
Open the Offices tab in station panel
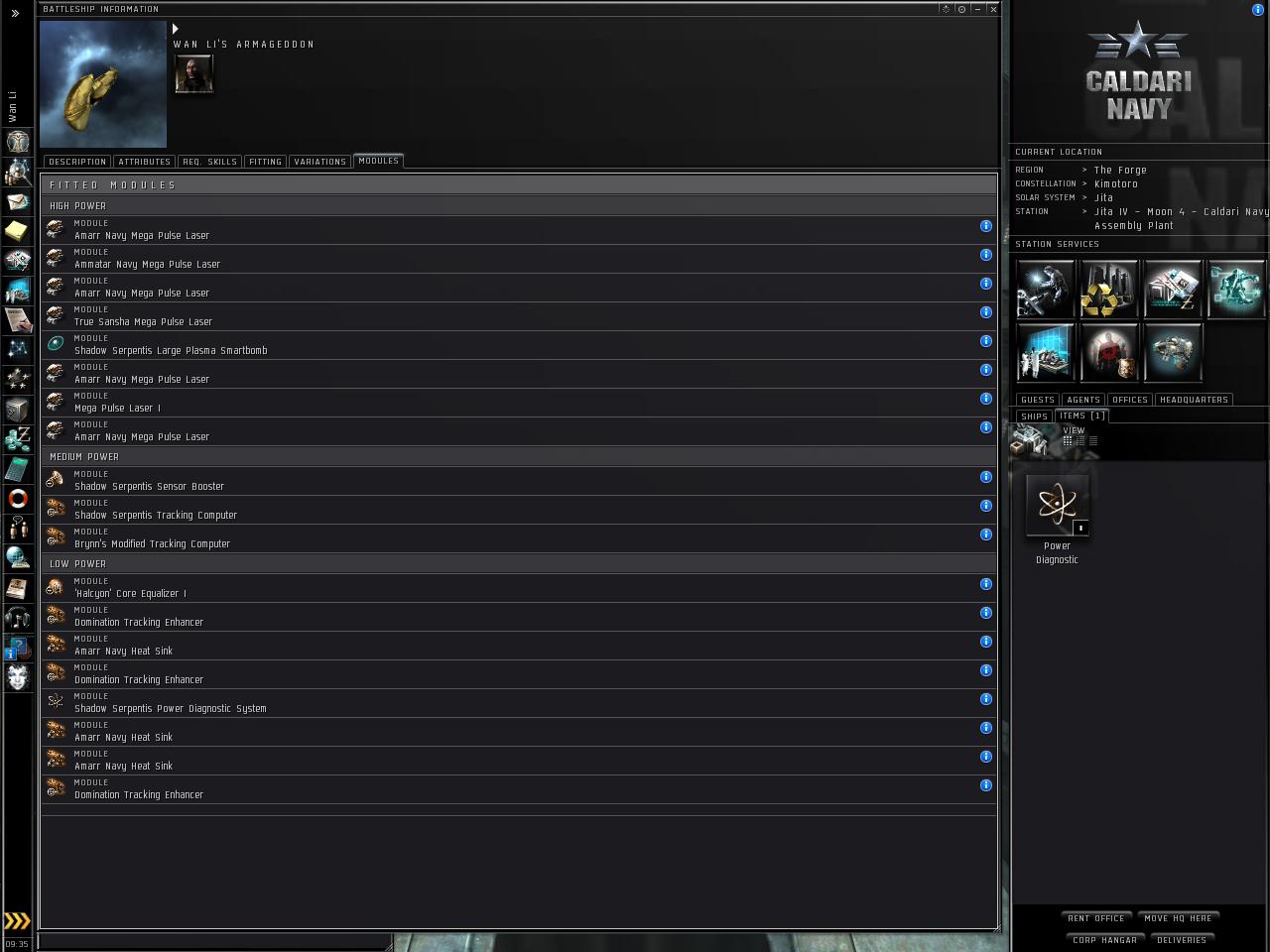(x=1130, y=400)
